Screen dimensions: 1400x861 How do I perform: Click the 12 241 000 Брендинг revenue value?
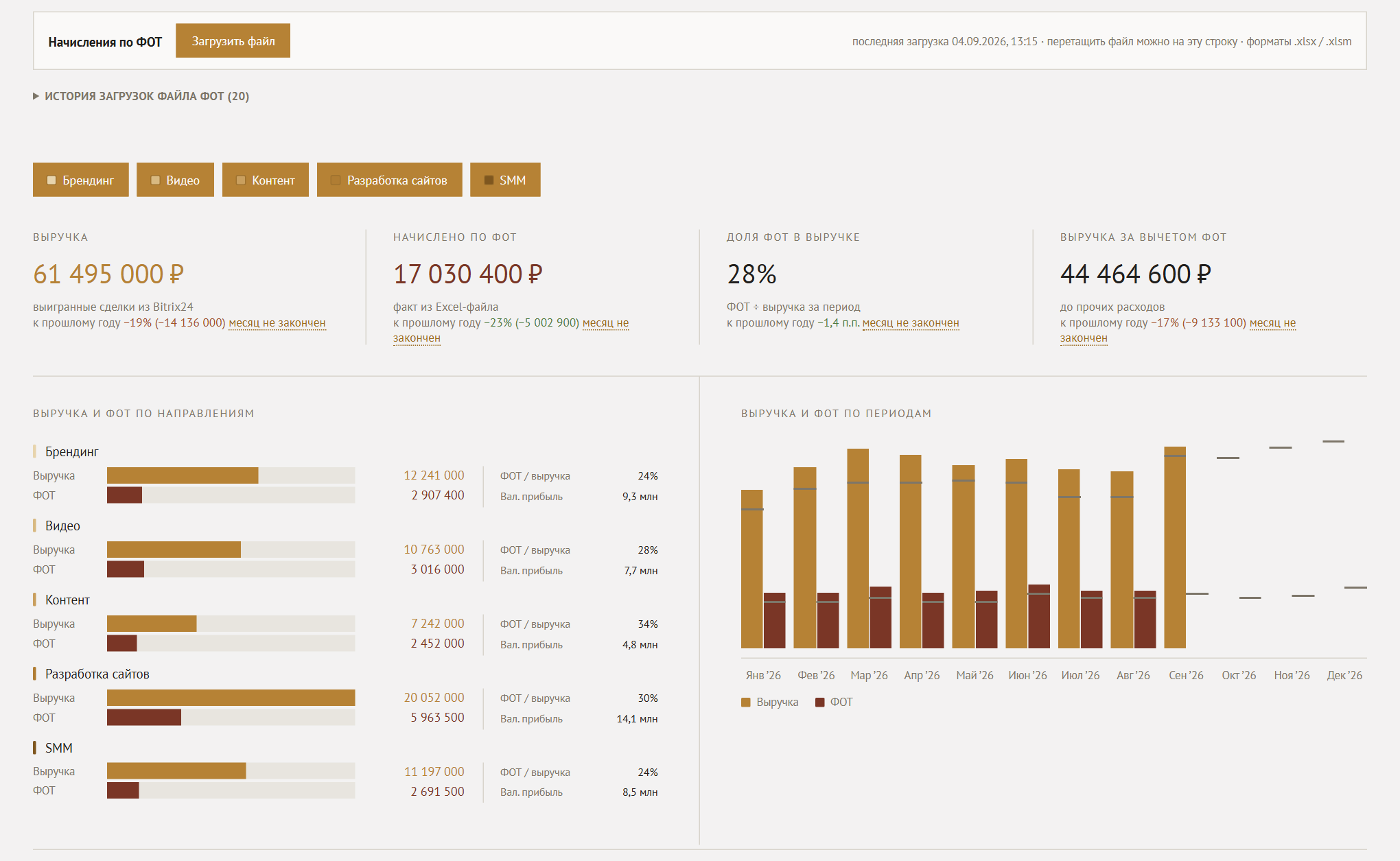coord(434,475)
